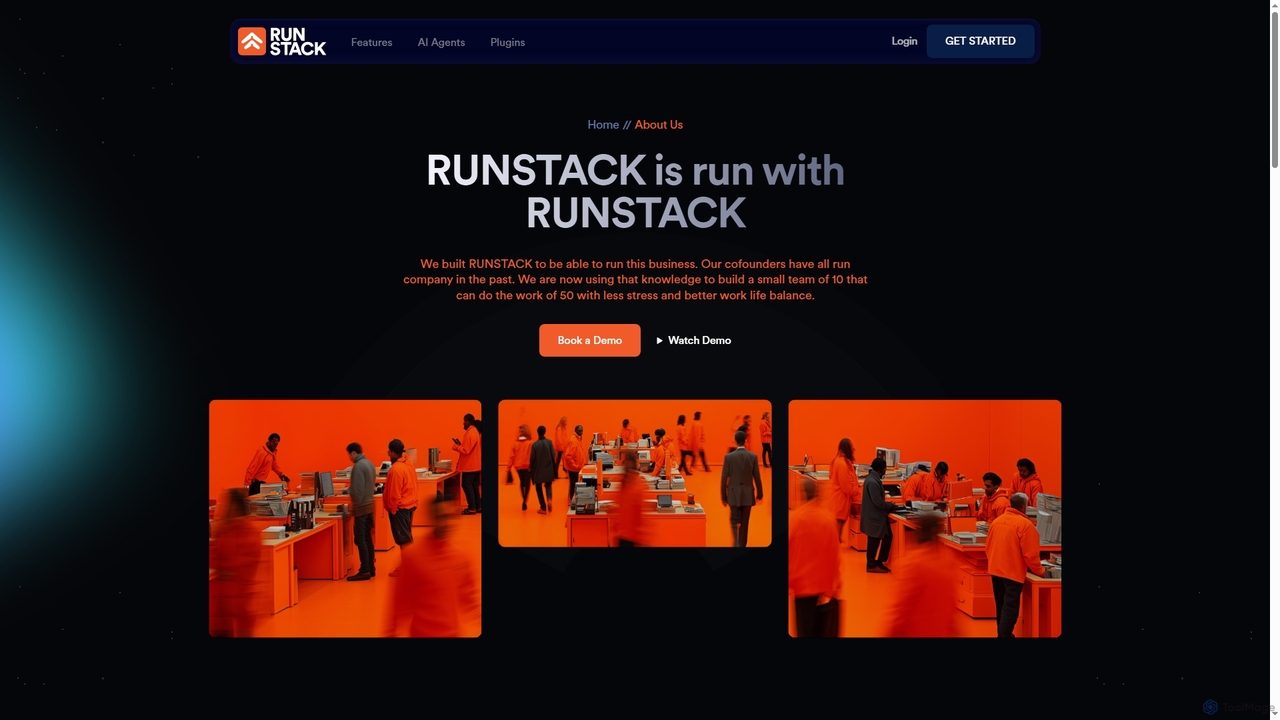Click the Watch Demo play button
Screen dimensions: 1280x720
coord(693,340)
